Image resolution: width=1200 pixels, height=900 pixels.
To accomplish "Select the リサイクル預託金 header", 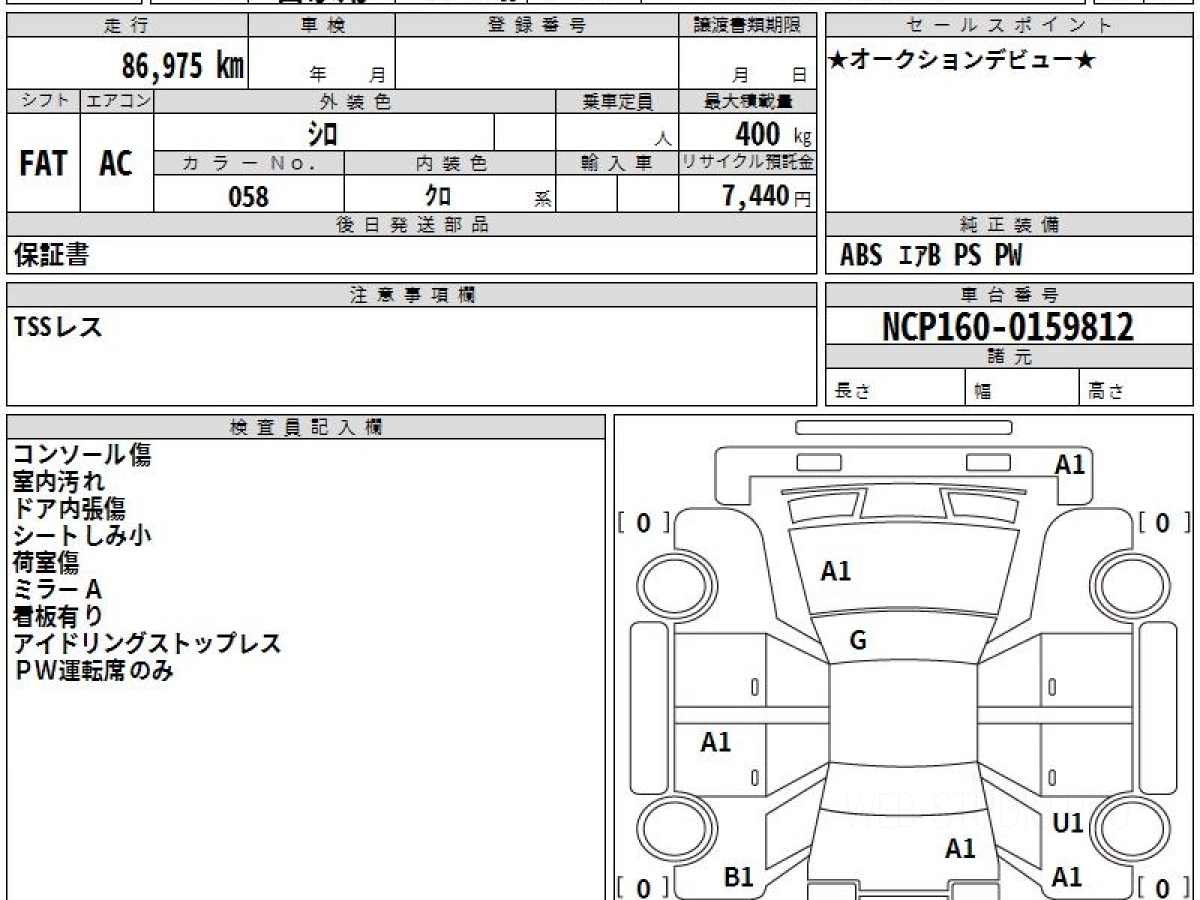I will coord(748,164).
